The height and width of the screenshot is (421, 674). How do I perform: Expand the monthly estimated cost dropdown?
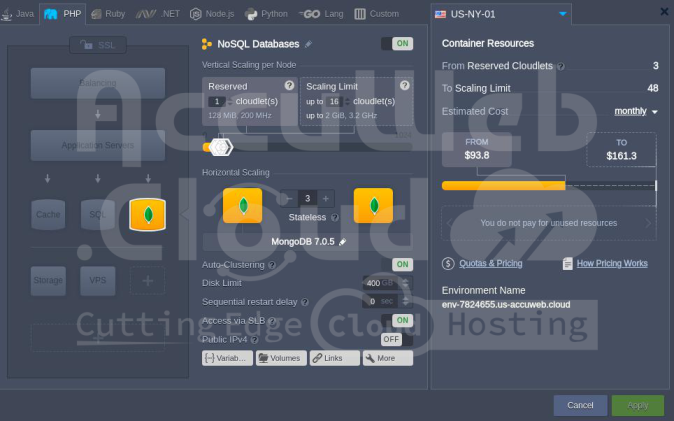[636, 111]
